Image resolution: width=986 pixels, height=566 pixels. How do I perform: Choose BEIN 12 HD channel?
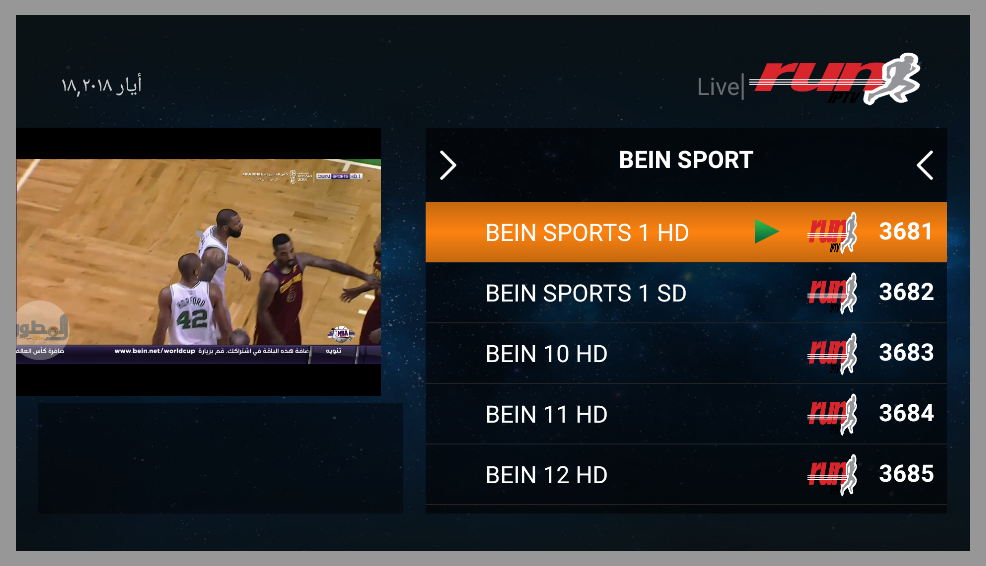tap(686, 474)
